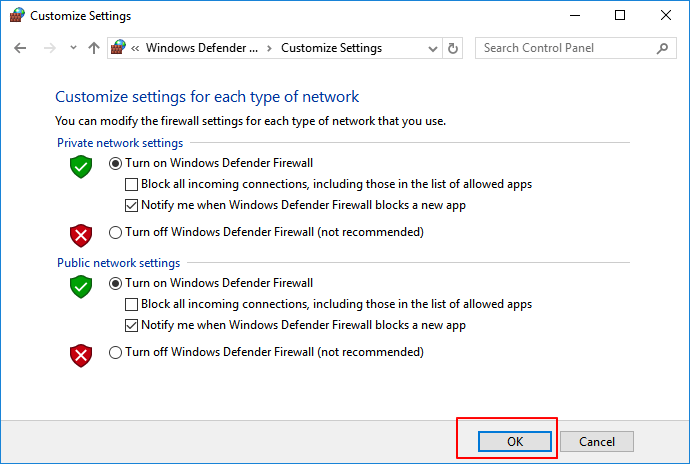Click the Forward navigation arrow

pyautogui.click(x=48, y=48)
